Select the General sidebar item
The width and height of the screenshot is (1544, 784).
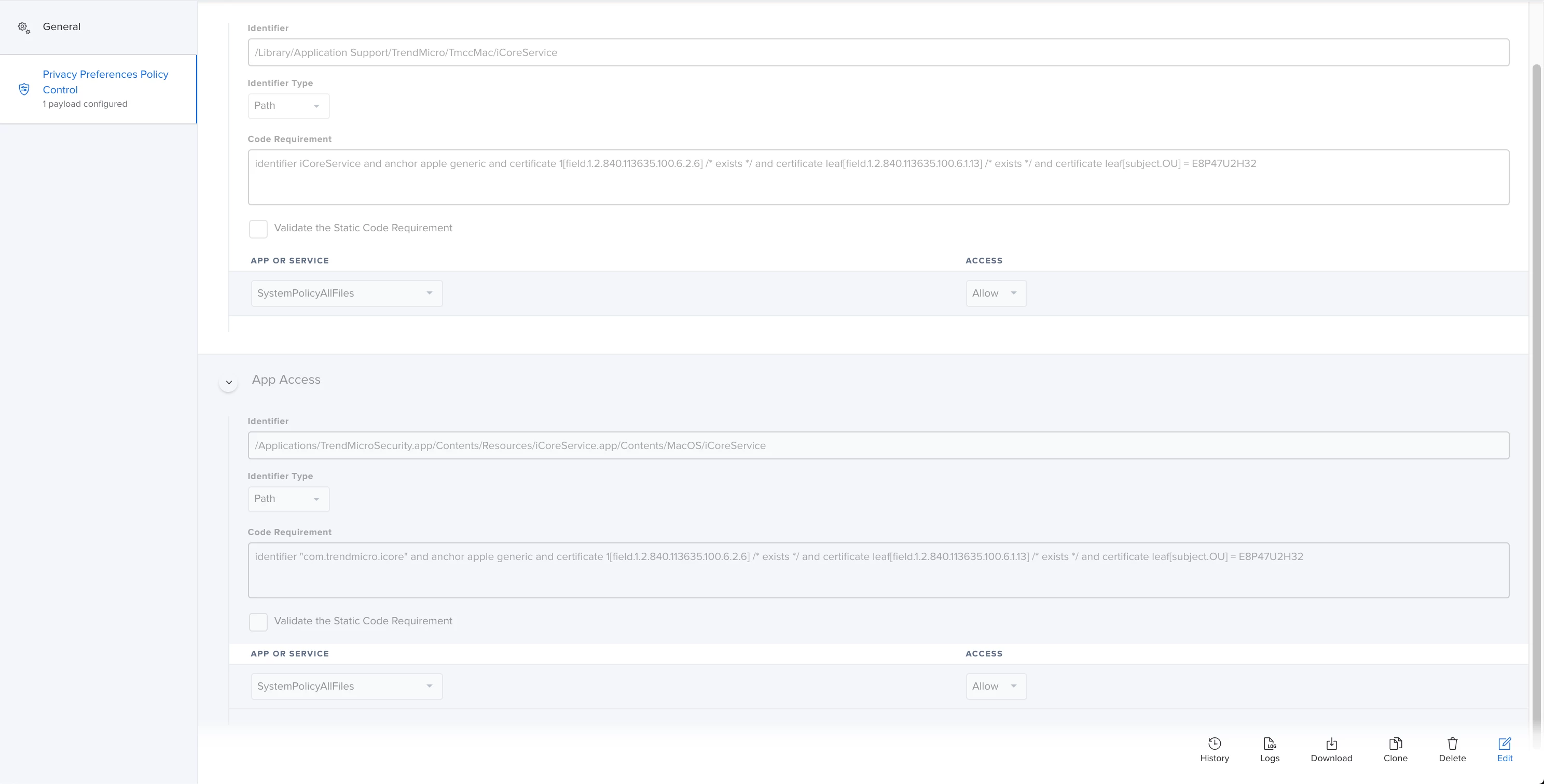coord(61,27)
